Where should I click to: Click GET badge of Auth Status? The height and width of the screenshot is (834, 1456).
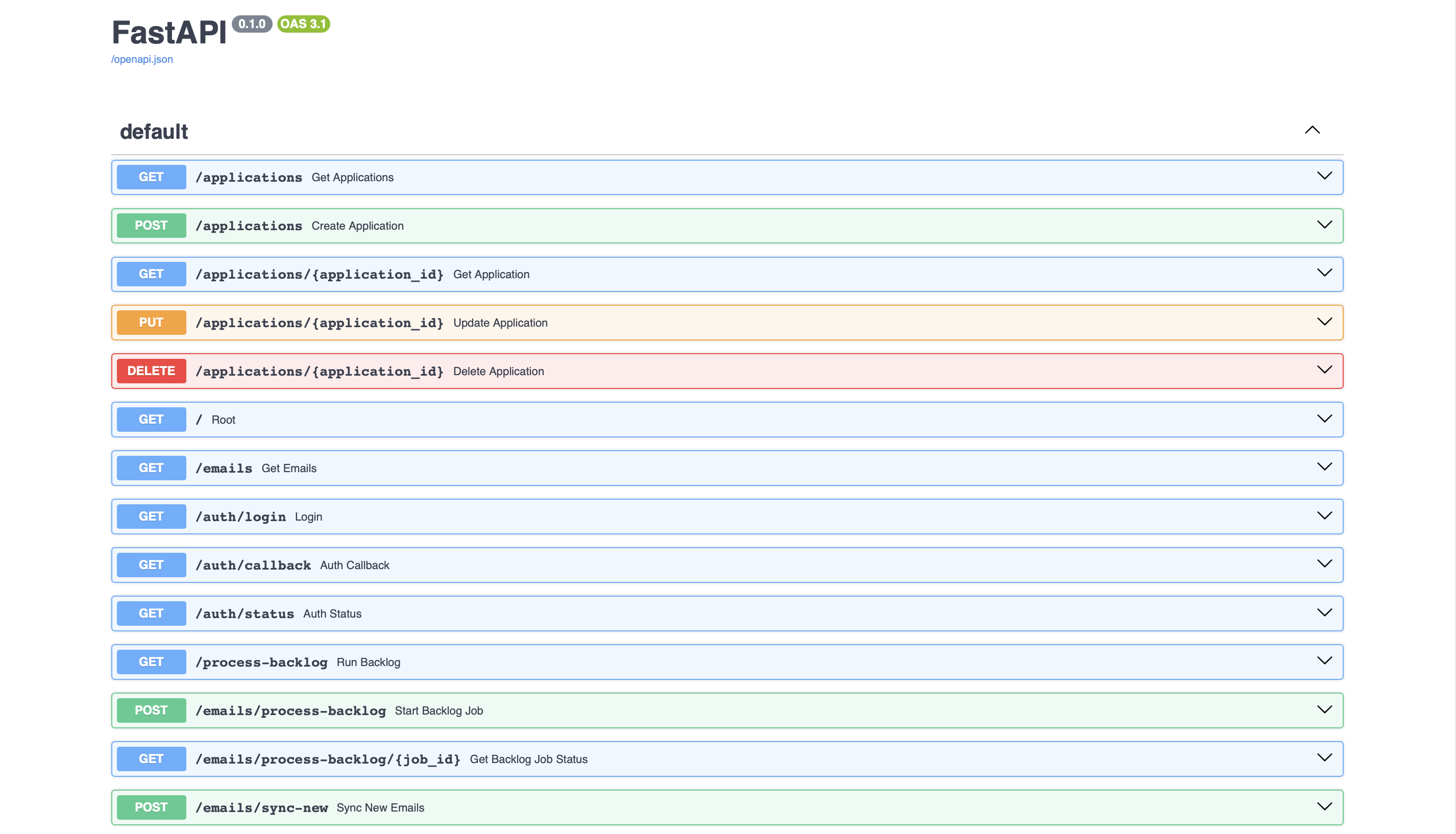point(151,614)
